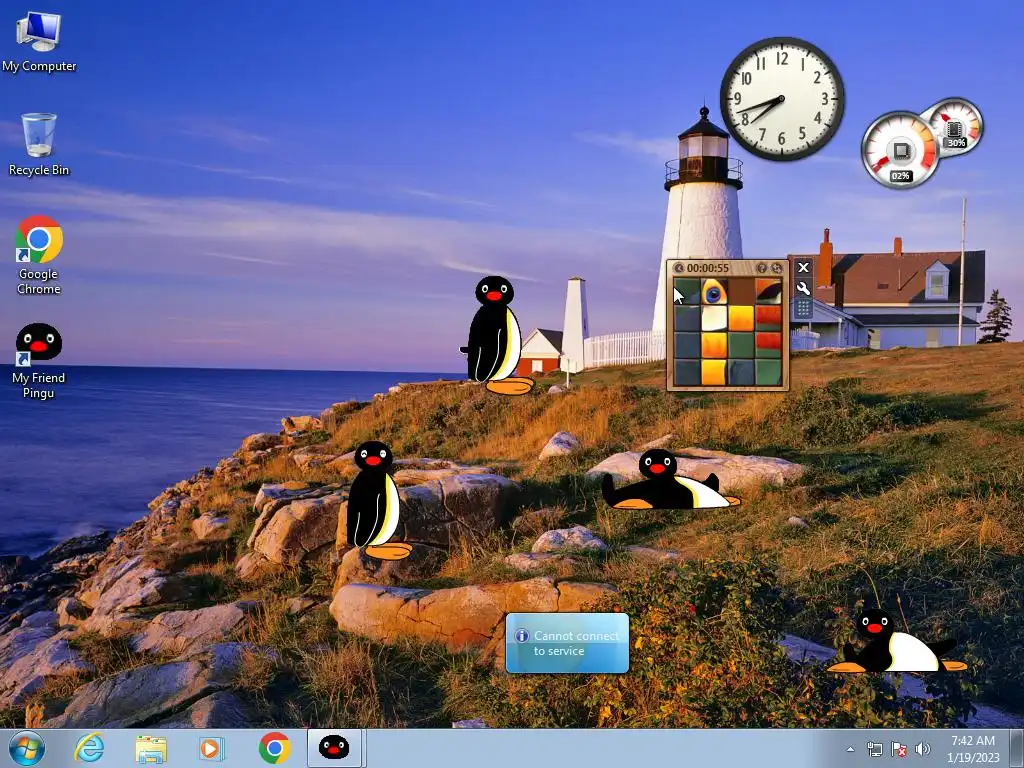Click the puzzle timer reading 00:00:55

pyautogui.click(x=708, y=268)
